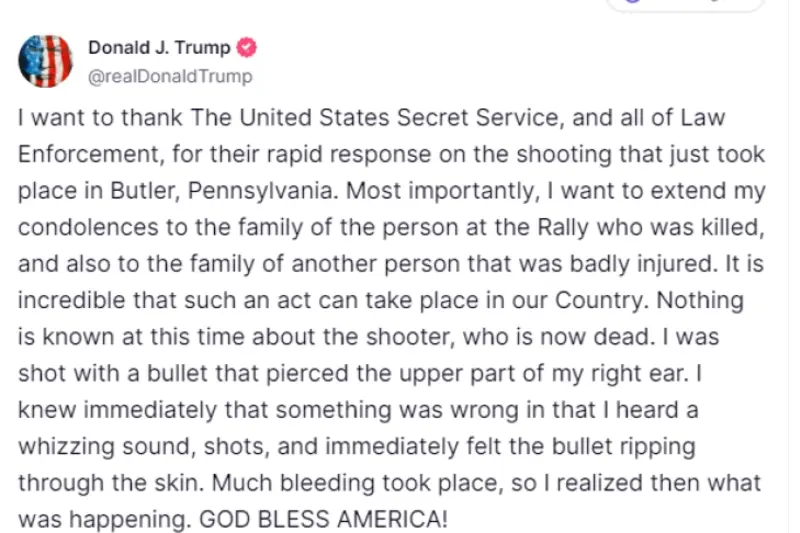Open Donald J. Trump's profile avatar
Image resolution: width=800 pixels, height=533 pixels.
click(46, 62)
